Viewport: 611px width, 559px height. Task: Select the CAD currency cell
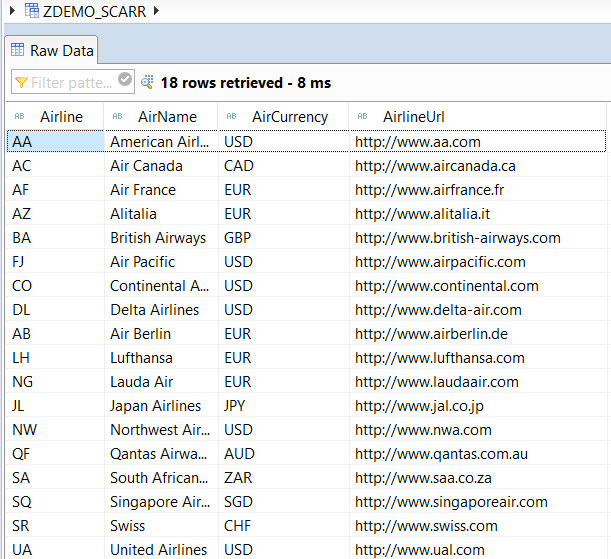coord(284,166)
